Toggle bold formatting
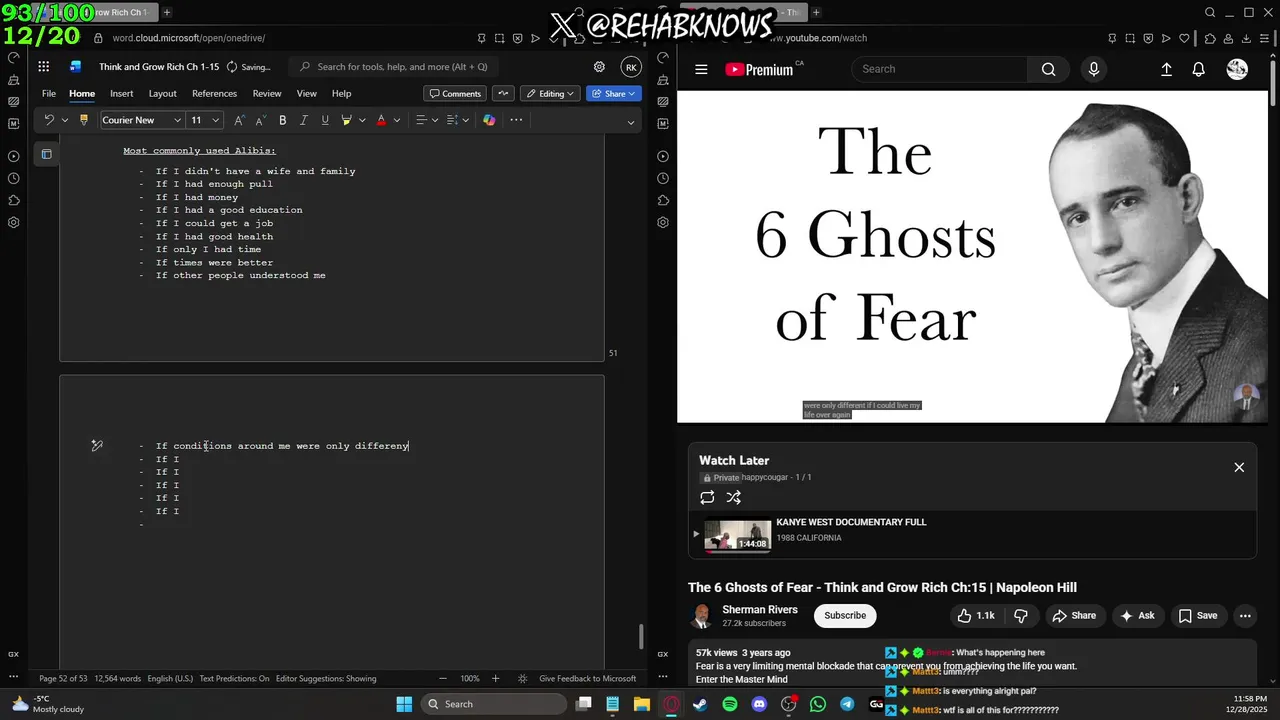 (x=283, y=120)
